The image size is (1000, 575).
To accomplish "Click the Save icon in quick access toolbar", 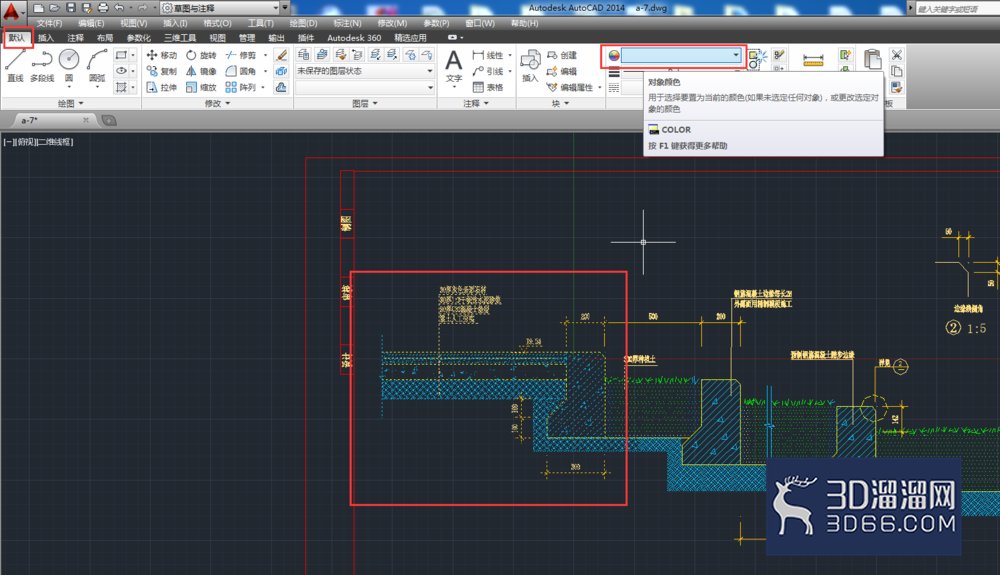I will coord(71,8).
